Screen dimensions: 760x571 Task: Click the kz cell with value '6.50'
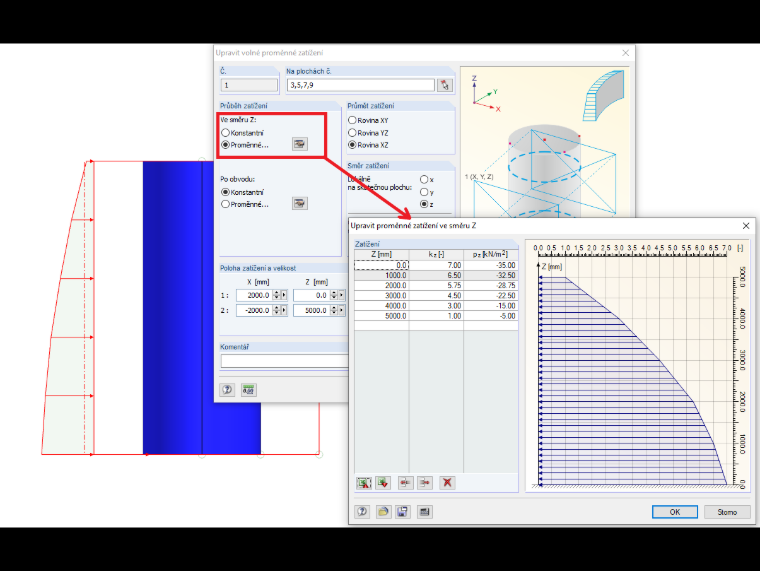[x=436, y=275]
